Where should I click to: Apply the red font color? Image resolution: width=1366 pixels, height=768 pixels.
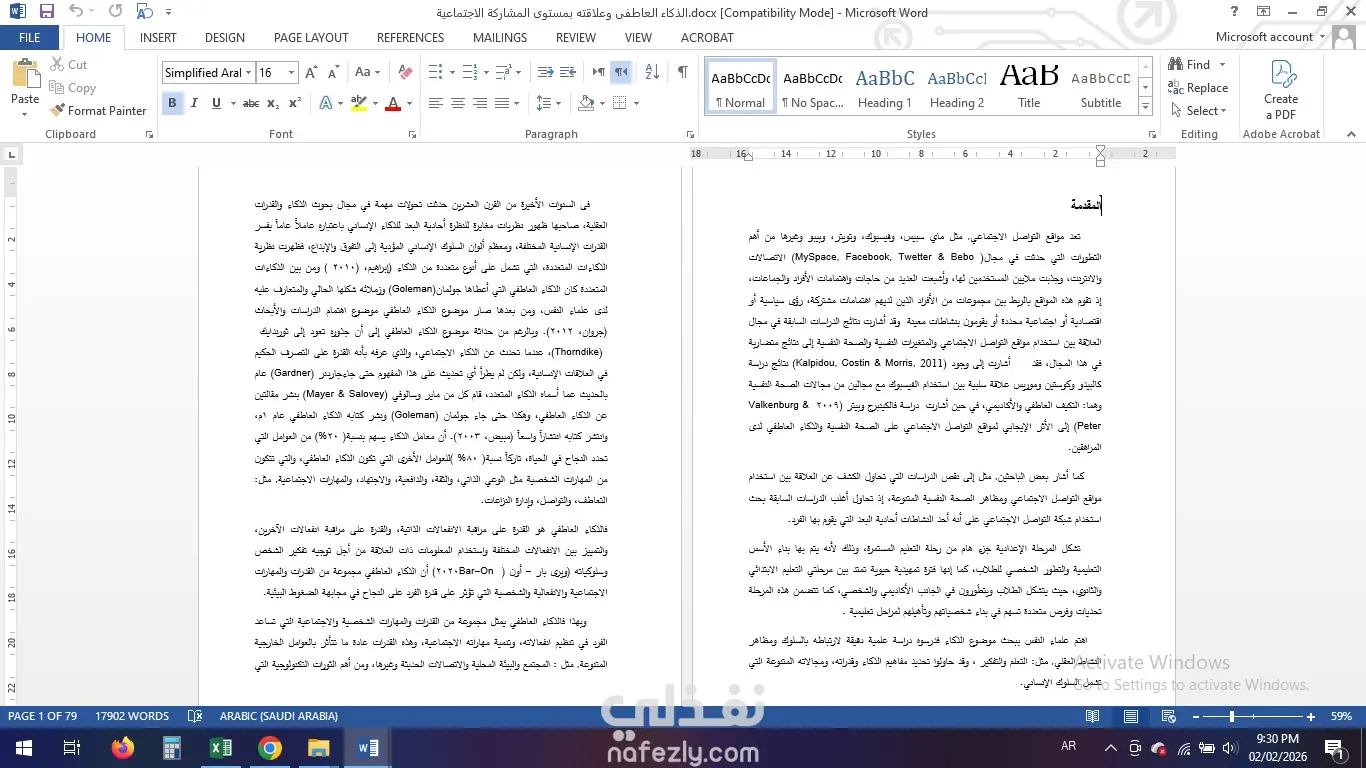click(x=393, y=103)
